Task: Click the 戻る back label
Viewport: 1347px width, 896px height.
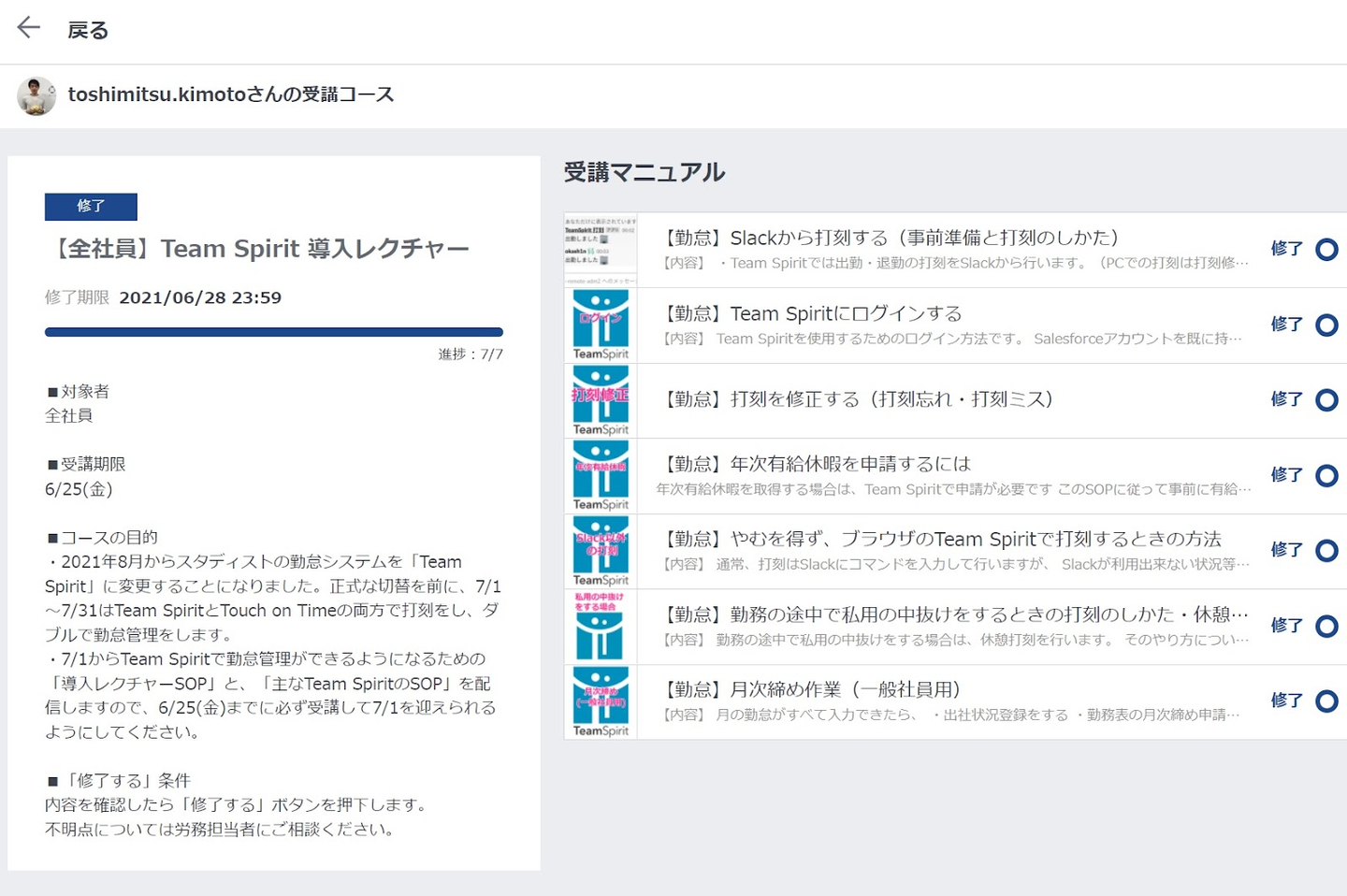Action: coord(88,30)
